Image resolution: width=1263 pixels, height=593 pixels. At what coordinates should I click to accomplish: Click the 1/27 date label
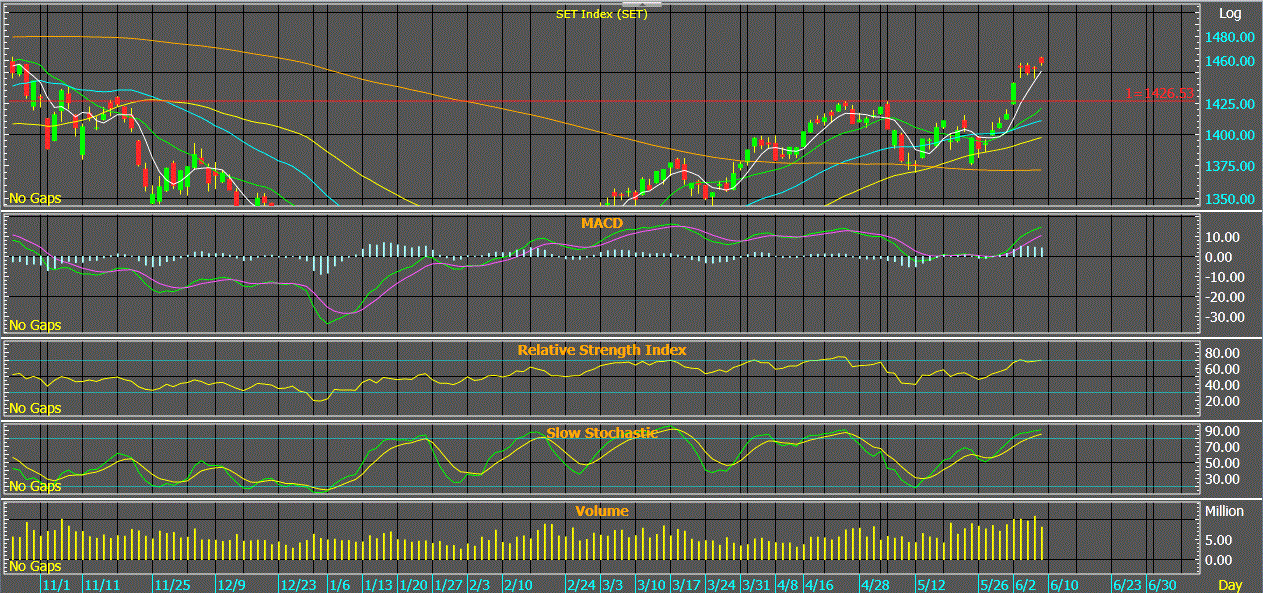tap(449, 584)
